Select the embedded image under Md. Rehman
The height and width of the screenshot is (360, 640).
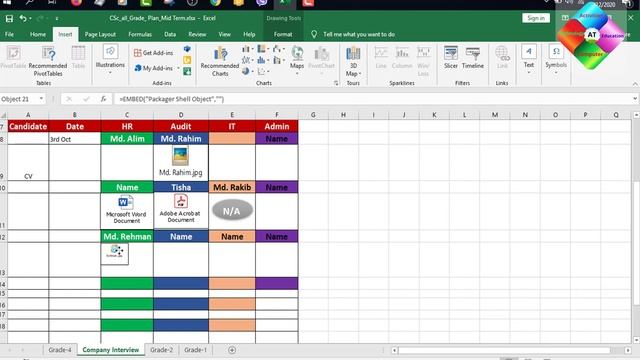pyautogui.click(x=115, y=253)
